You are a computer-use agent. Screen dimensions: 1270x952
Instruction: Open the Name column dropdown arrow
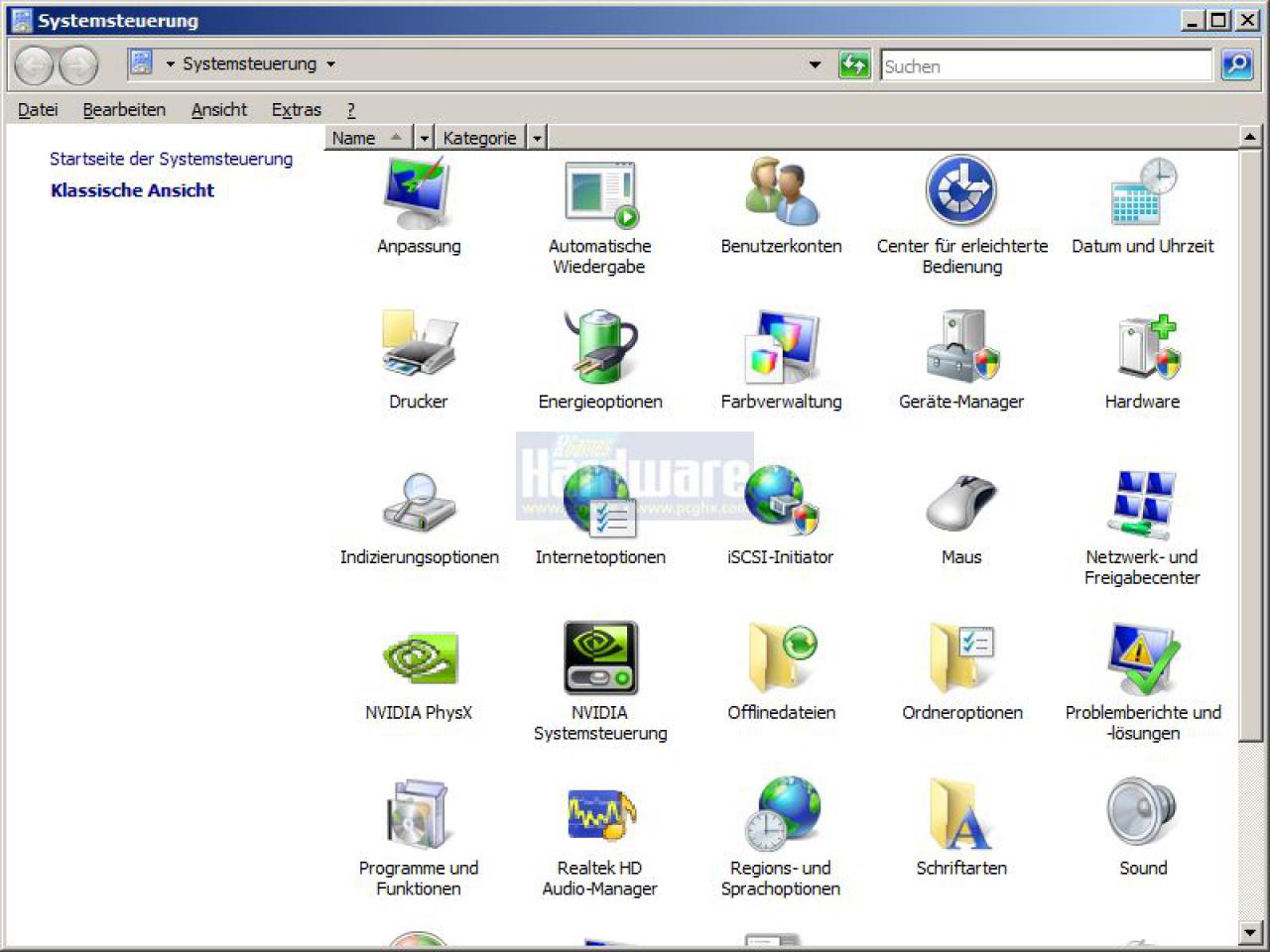[425, 138]
